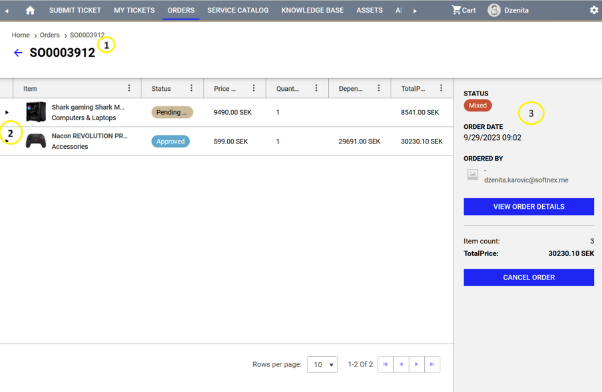Click the dzenita.karovic@softnex.me email
The height and width of the screenshot is (392, 602).
coord(526,180)
